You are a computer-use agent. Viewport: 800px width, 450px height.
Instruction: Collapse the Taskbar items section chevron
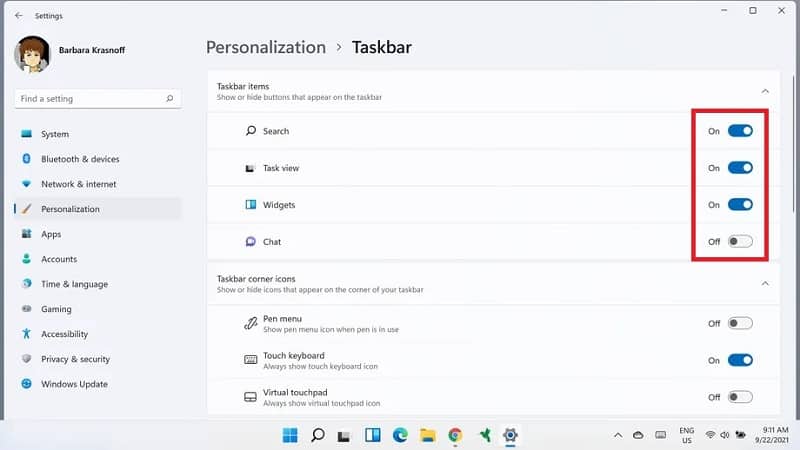(765, 91)
